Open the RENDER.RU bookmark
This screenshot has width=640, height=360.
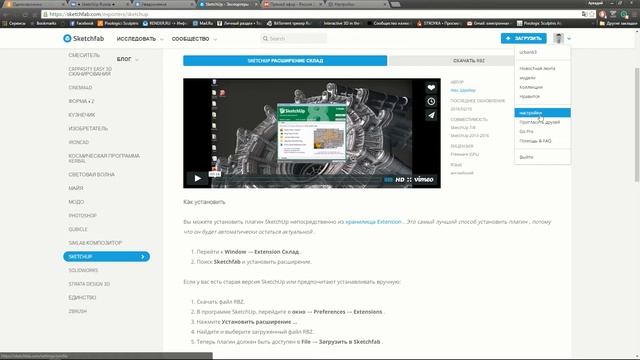click(165, 24)
